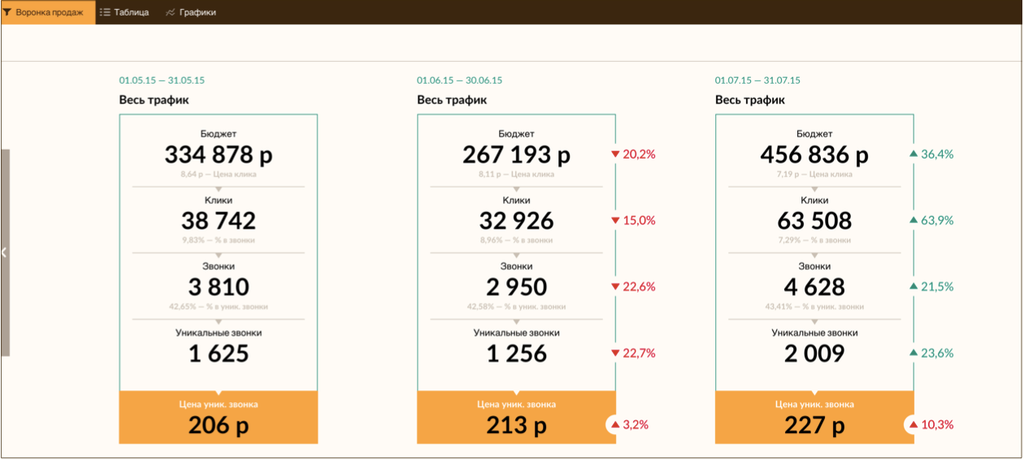1024x460 pixels.
Task: Click the list icon beside Таблица
Action: [105, 12]
